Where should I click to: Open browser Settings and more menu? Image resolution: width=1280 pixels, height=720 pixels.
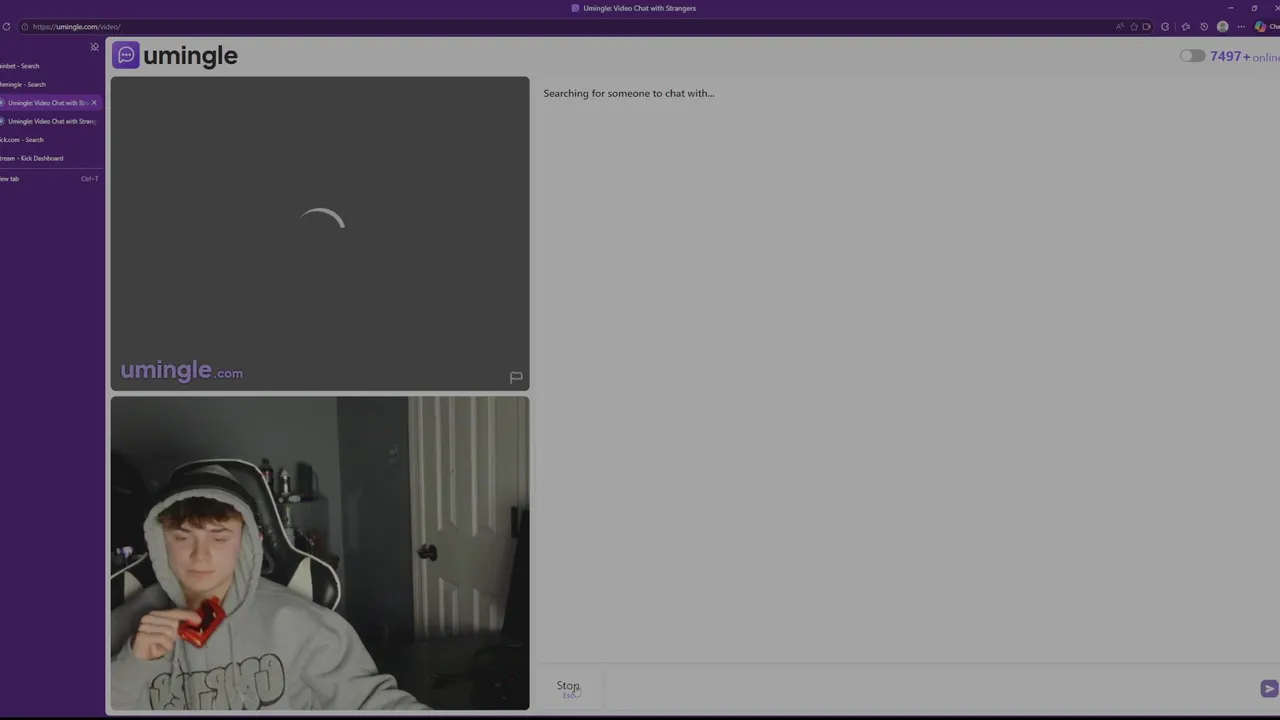click(1242, 27)
